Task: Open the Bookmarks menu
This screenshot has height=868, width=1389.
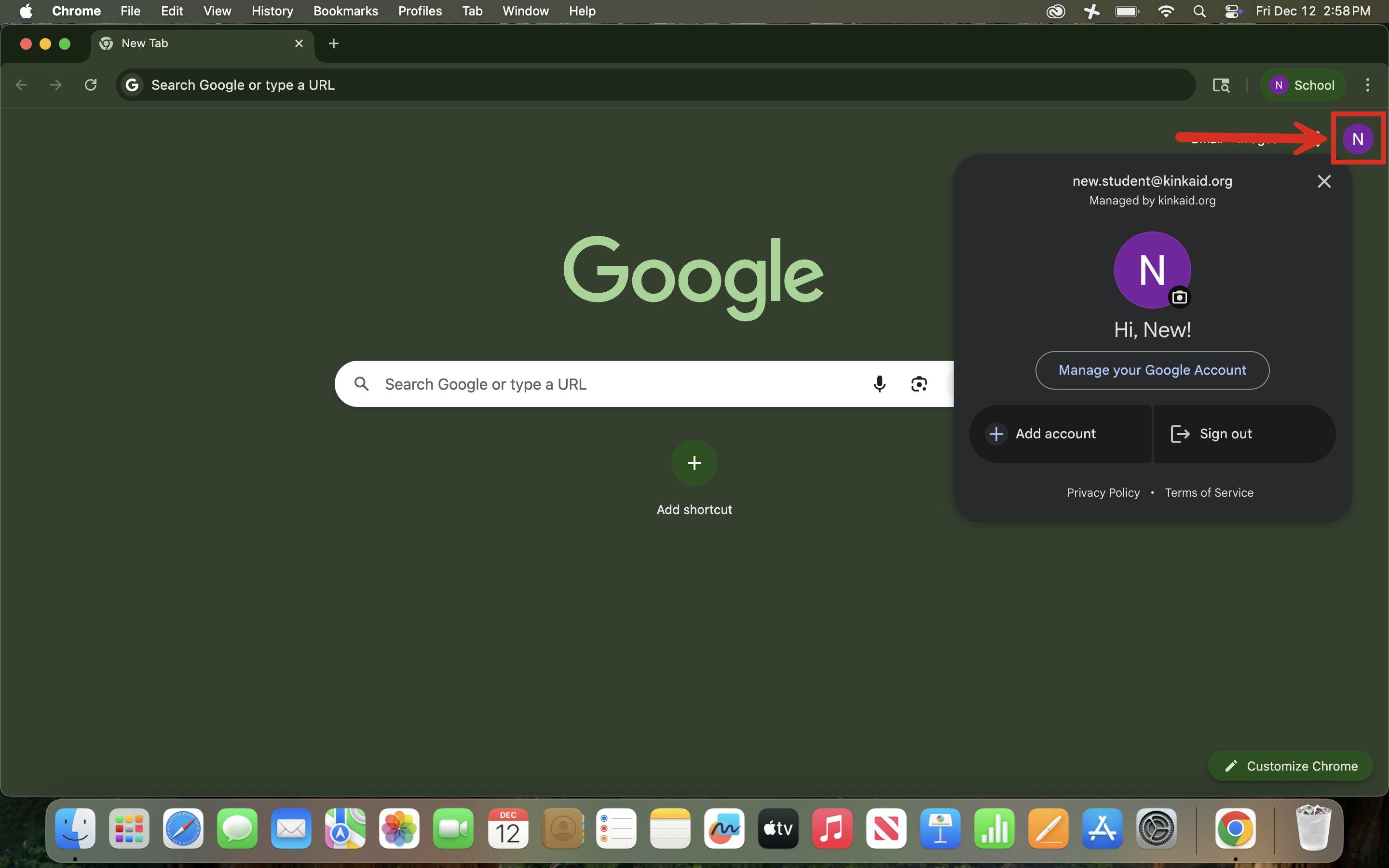Action: click(345, 11)
